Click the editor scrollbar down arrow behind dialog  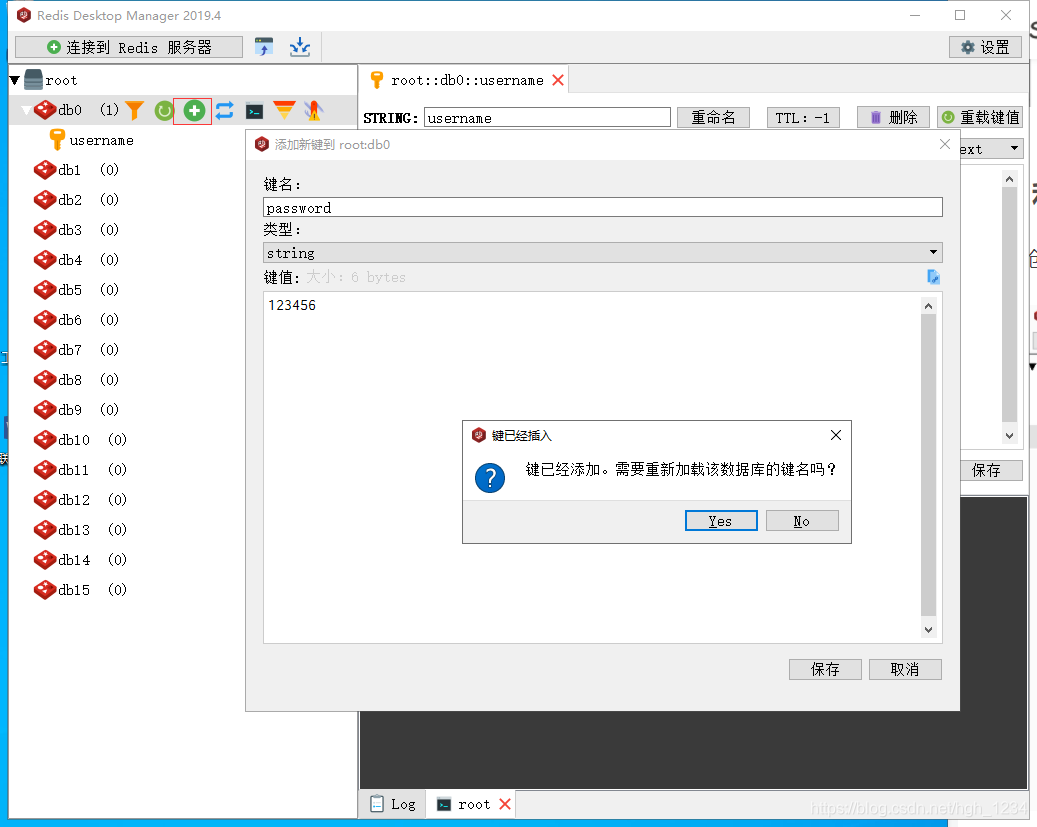tap(1009, 435)
